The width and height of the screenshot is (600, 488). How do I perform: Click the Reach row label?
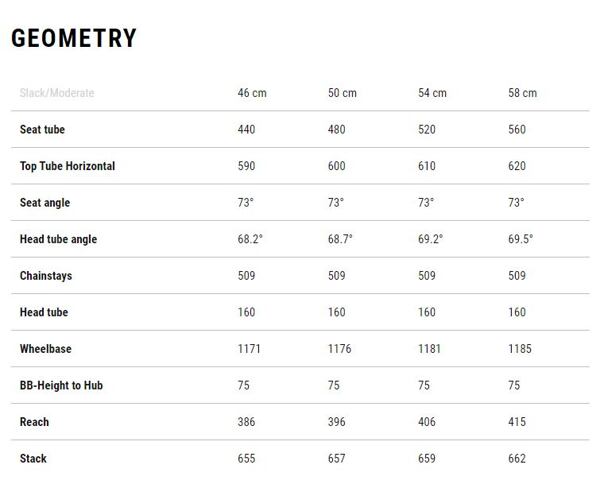[34, 422]
